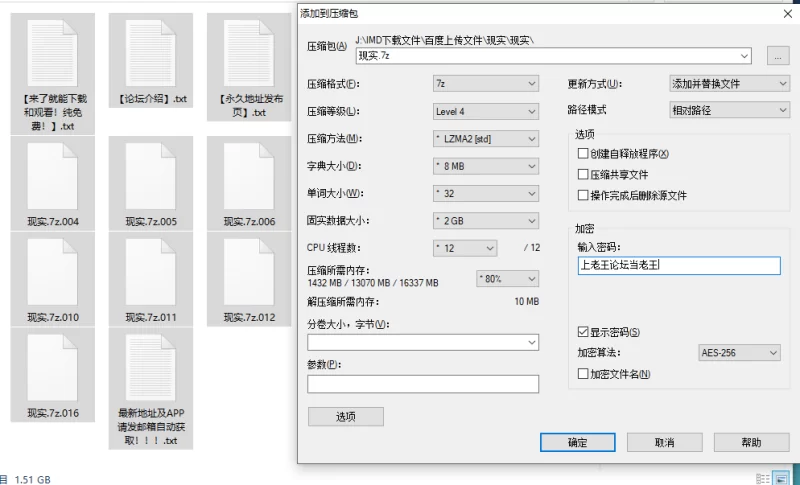The width and height of the screenshot is (800, 485).
Task: Click the 选项 button
Action: tap(345, 417)
